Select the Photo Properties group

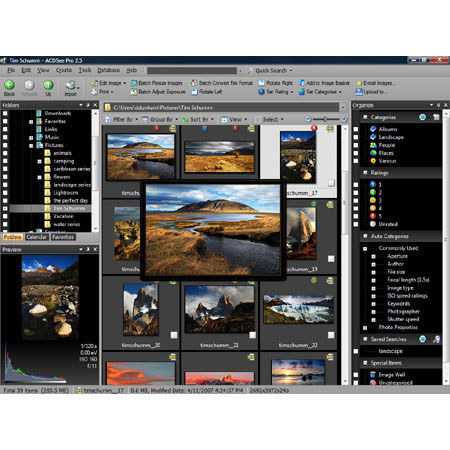click(398, 327)
